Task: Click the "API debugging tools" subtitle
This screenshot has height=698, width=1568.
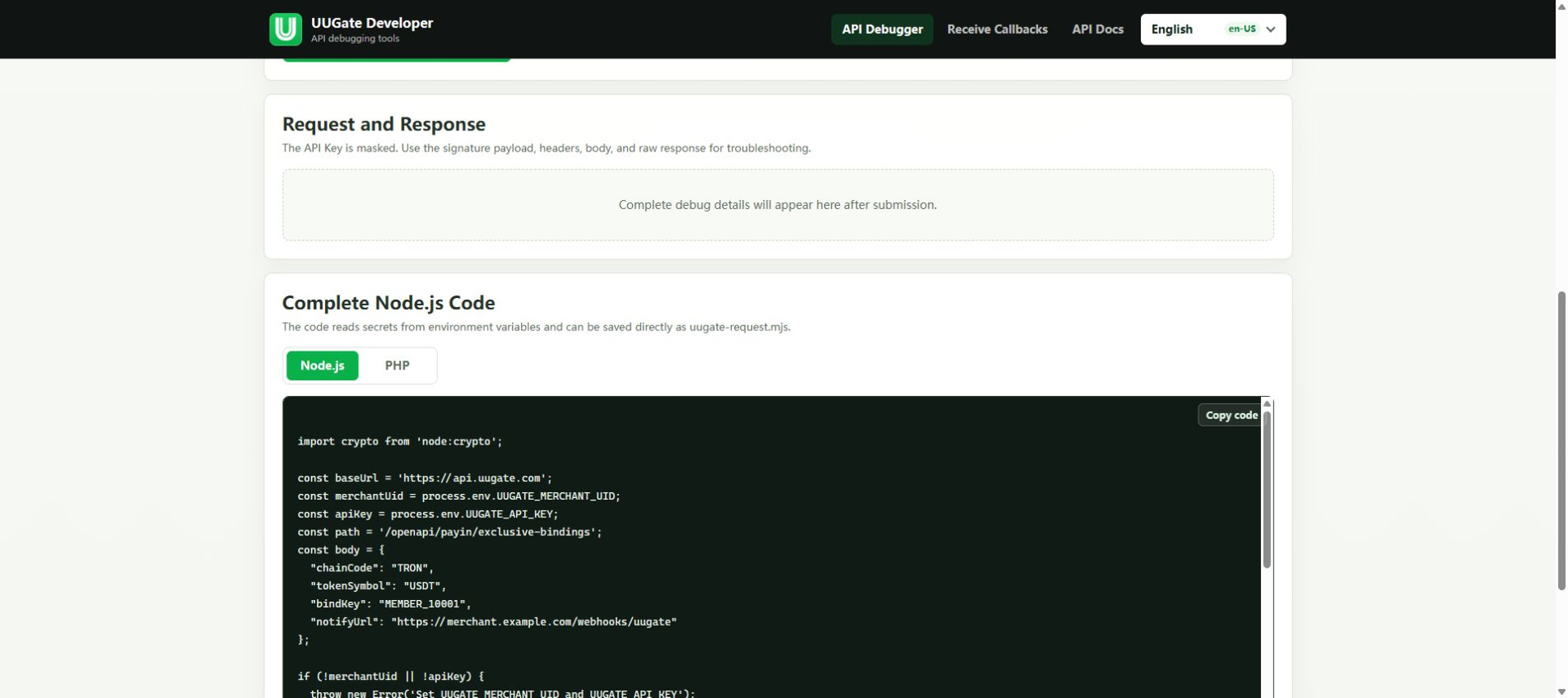Action: pos(355,38)
